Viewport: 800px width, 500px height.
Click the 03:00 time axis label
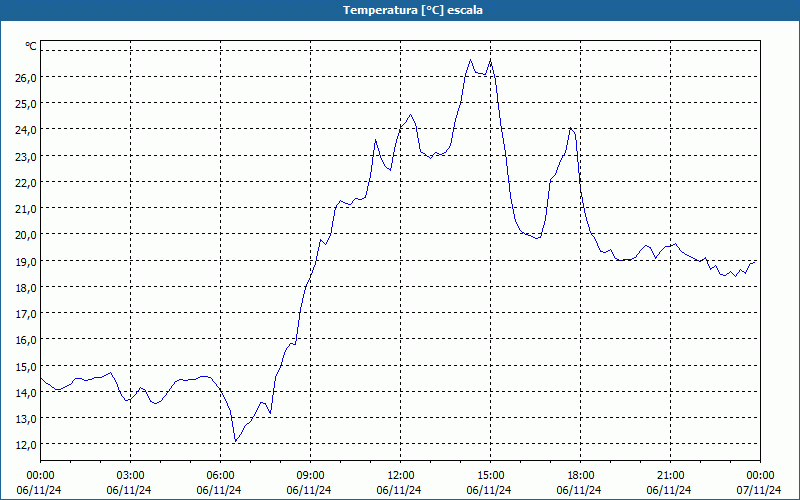tap(131, 476)
